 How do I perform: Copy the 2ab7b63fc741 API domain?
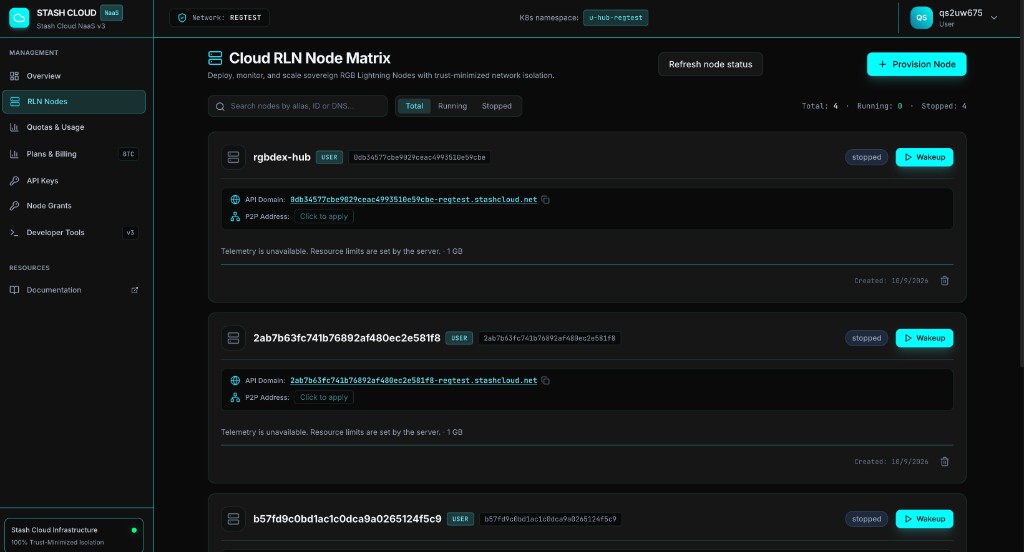point(545,381)
